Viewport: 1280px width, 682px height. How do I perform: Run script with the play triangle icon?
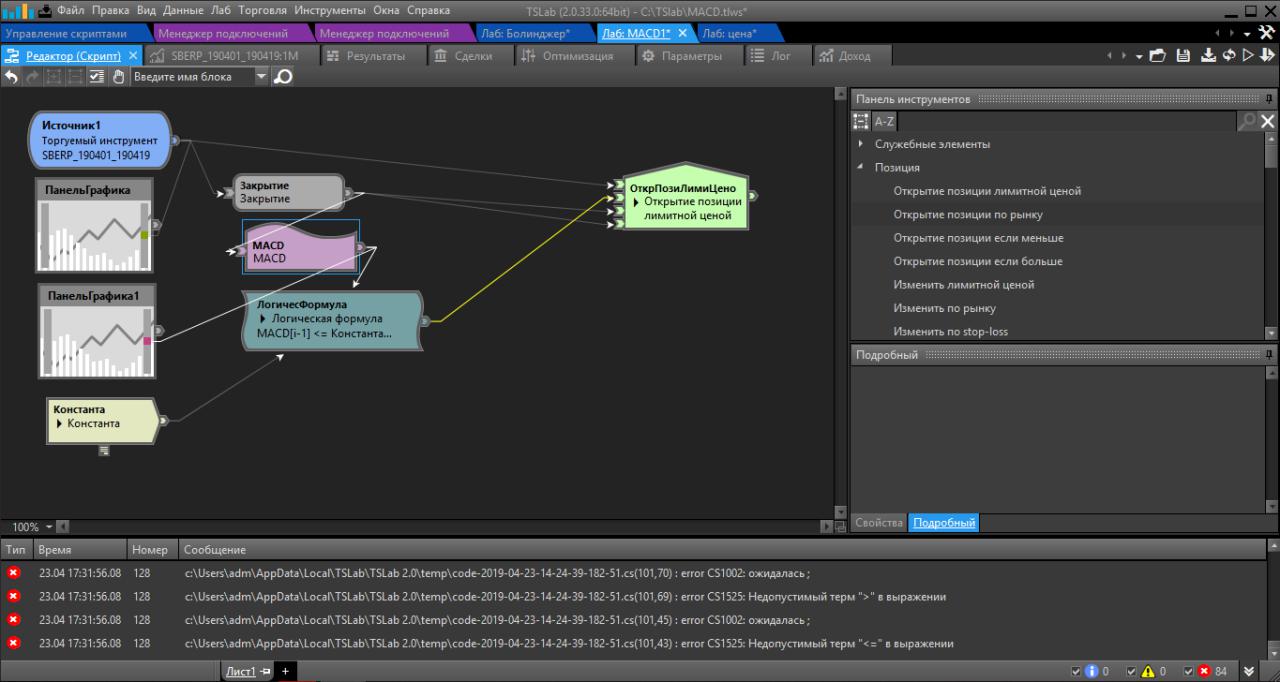pyautogui.click(x=1248, y=56)
